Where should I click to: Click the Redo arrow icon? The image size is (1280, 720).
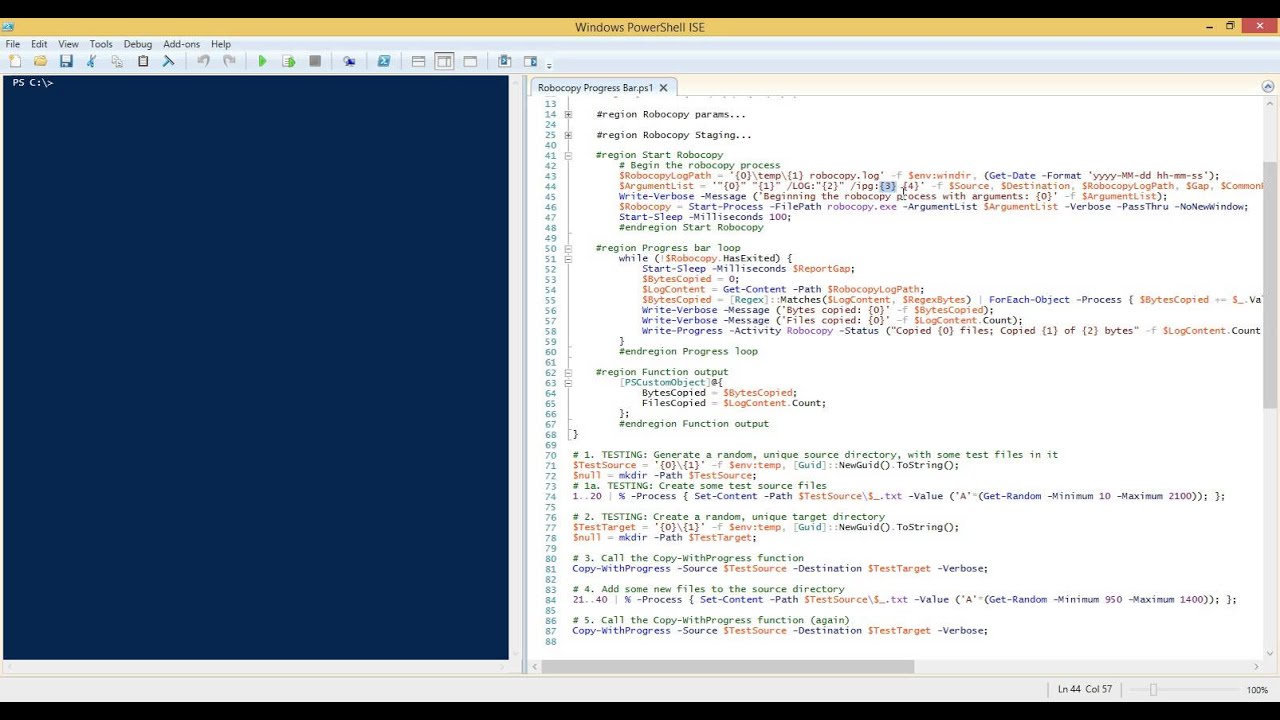[229, 61]
